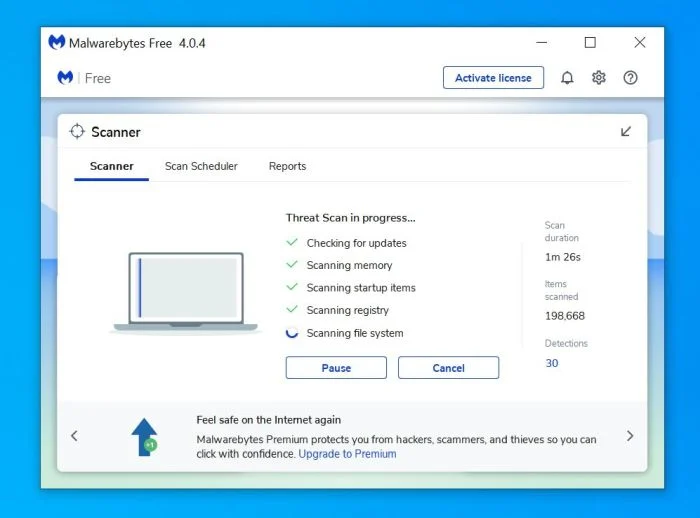The image size is (700, 518).
Task: Open settings via the gear icon
Action: (599, 78)
